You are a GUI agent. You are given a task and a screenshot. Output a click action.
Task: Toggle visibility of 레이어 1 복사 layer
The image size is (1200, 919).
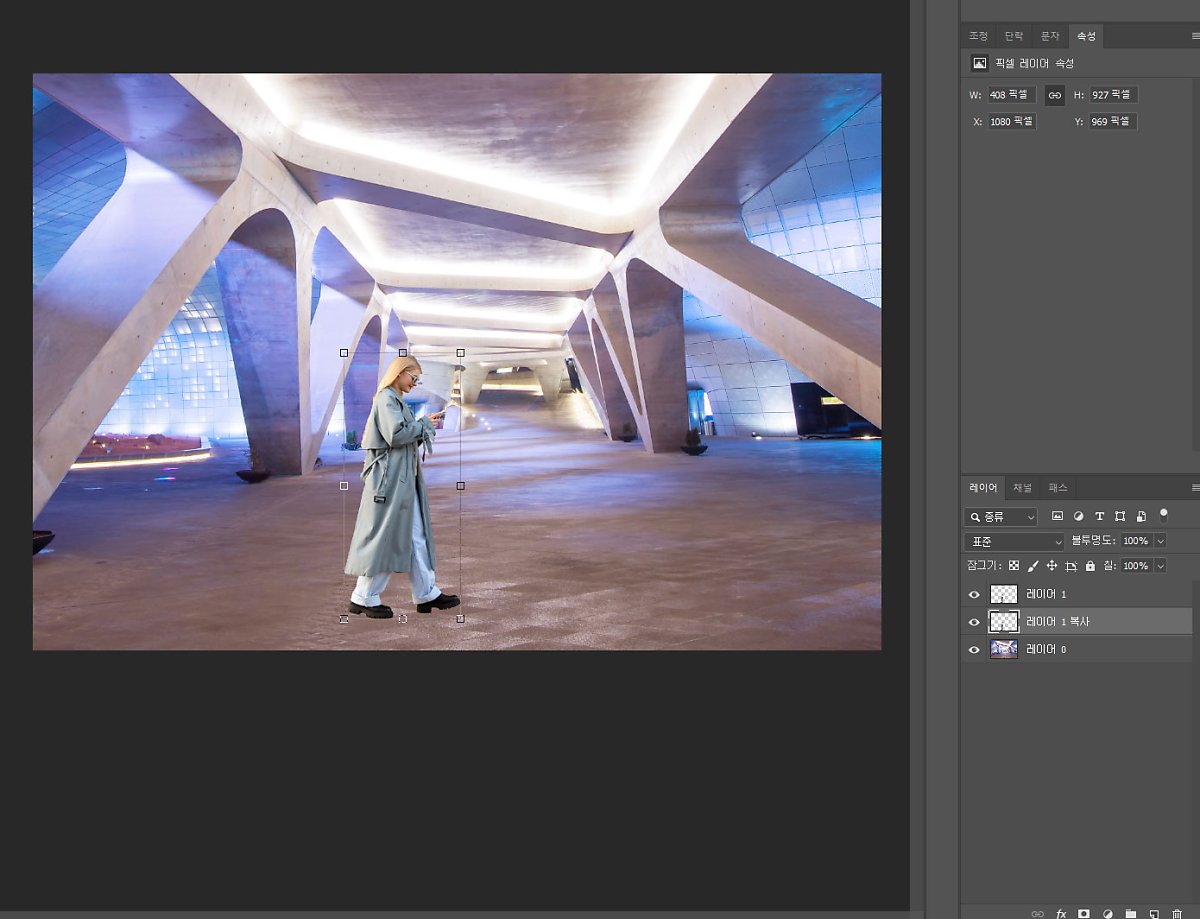pyautogui.click(x=974, y=622)
